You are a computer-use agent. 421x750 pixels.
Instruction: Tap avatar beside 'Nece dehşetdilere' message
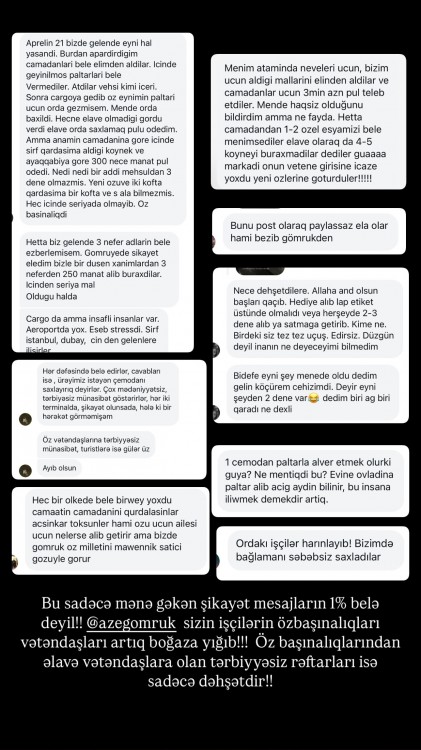coord(216,350)
